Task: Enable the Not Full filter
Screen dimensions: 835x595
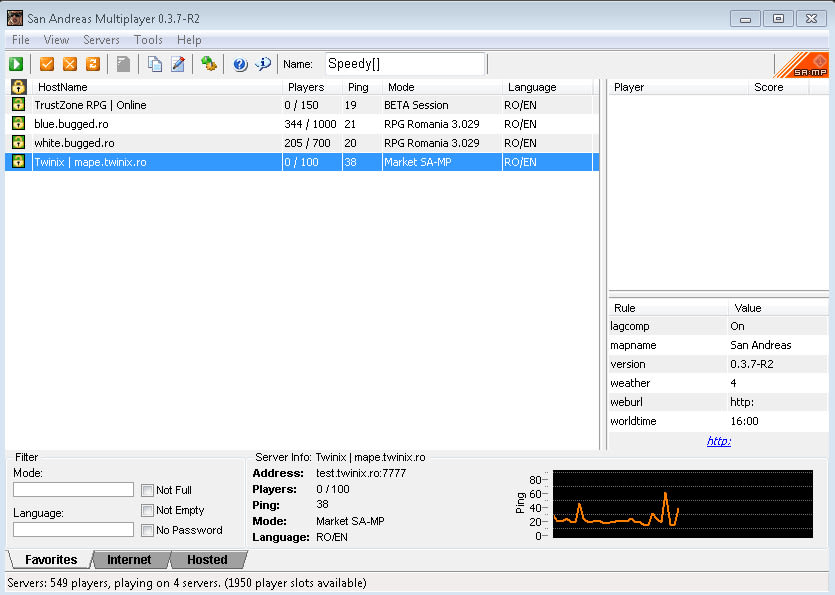Action: click(x=148, y=490)
